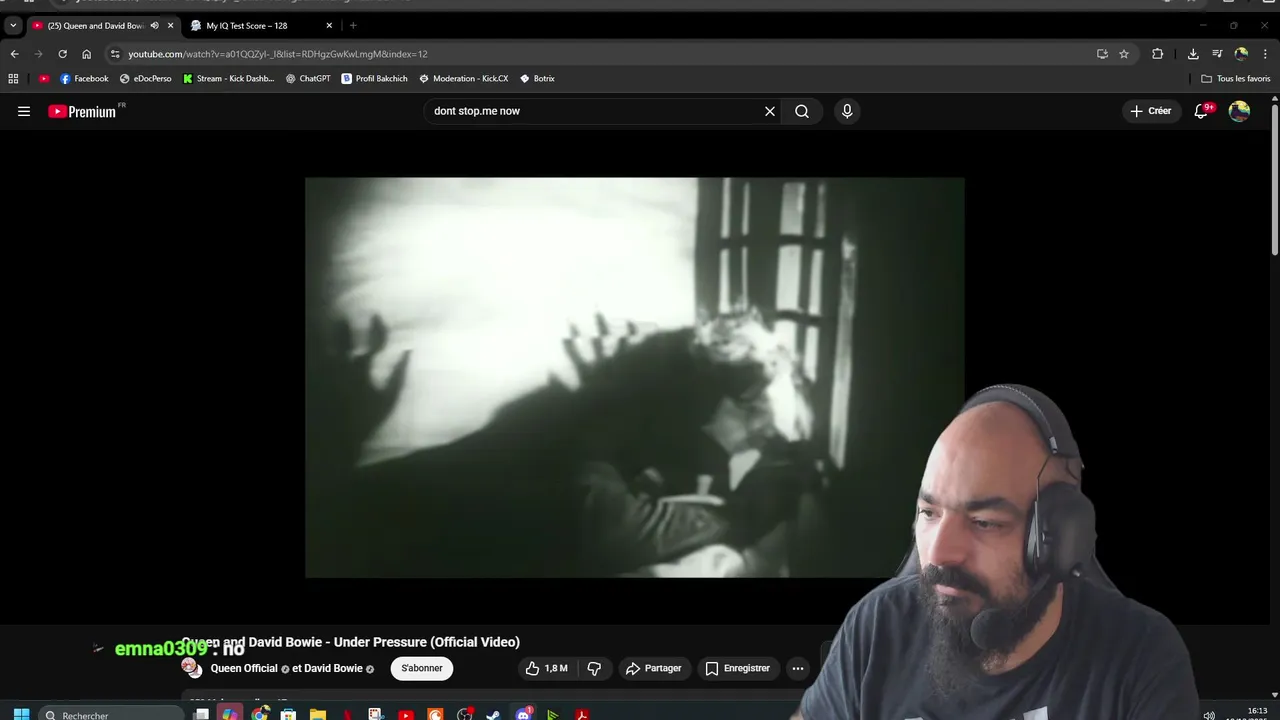The height and width of the screenshot is (720, 1280).
Task: Like the Under Pressure video
Action: (547, 668)
